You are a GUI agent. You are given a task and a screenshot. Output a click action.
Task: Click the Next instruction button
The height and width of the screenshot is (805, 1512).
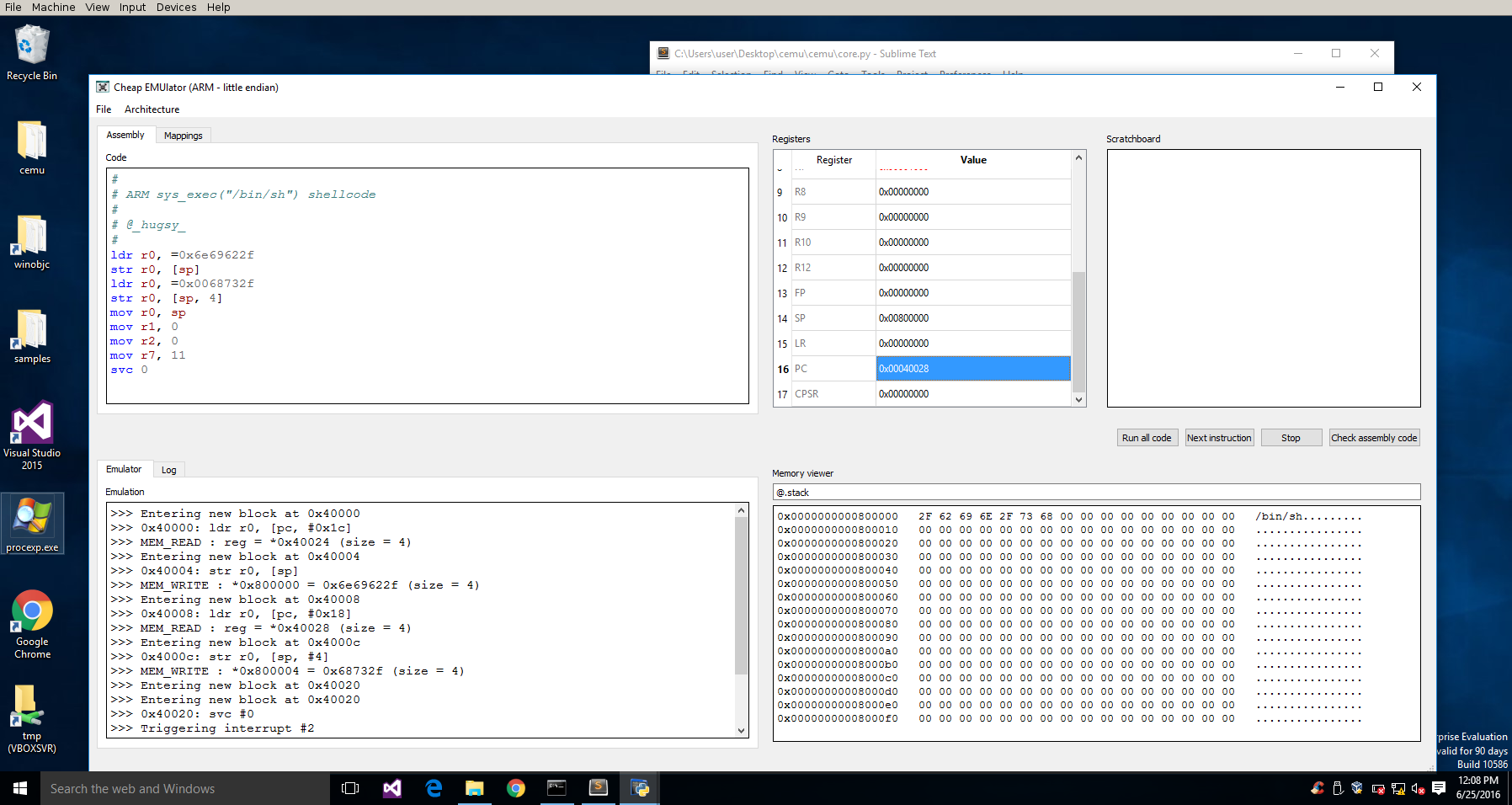(1219, 438)
